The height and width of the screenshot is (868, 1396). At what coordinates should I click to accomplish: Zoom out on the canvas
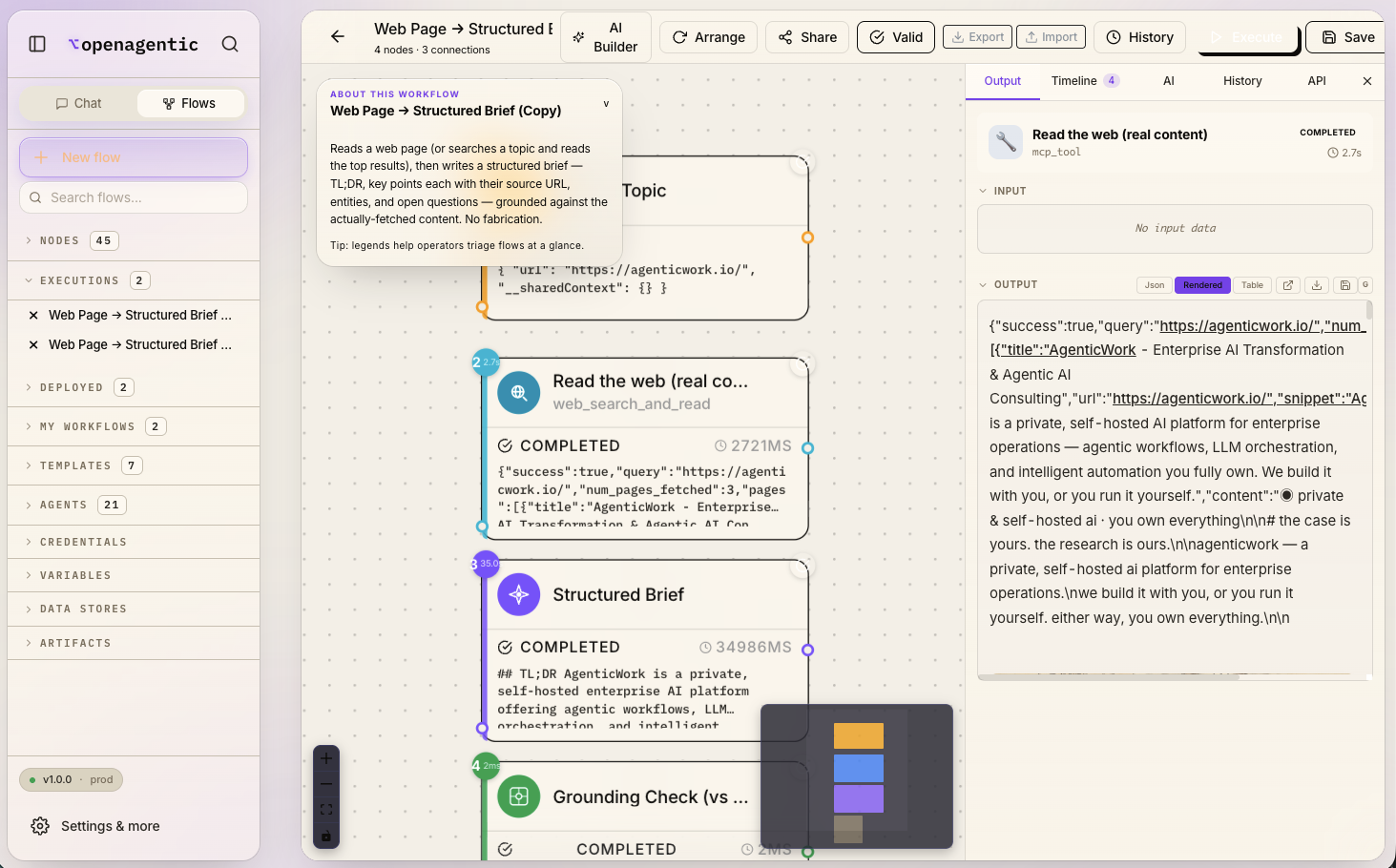coord(326,784)
